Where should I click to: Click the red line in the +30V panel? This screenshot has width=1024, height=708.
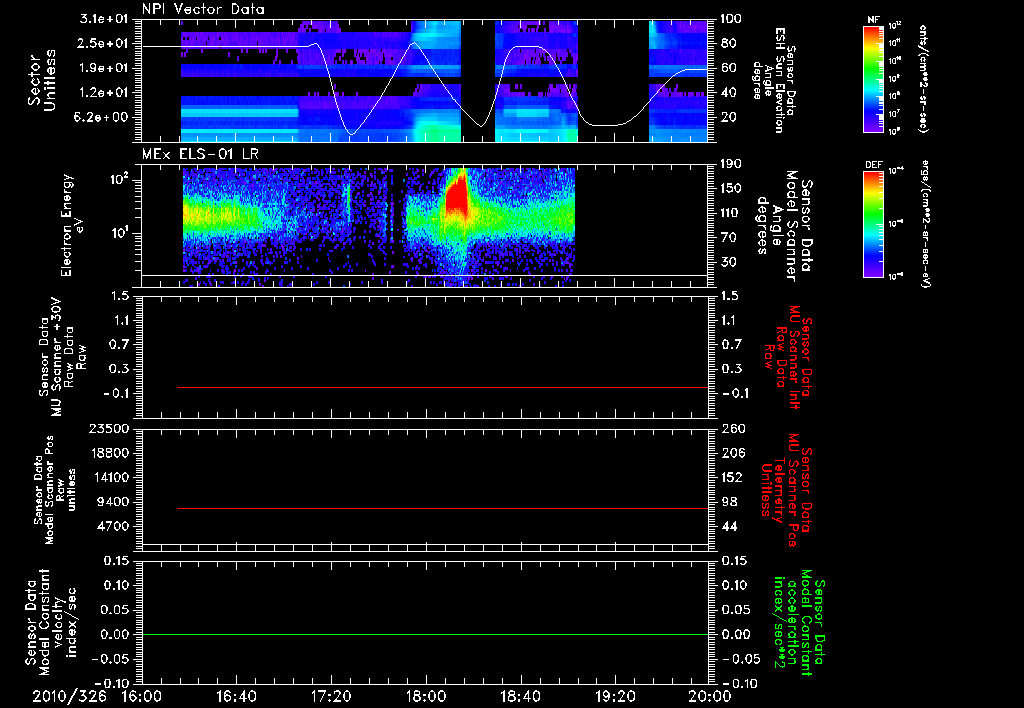(442, 387)
